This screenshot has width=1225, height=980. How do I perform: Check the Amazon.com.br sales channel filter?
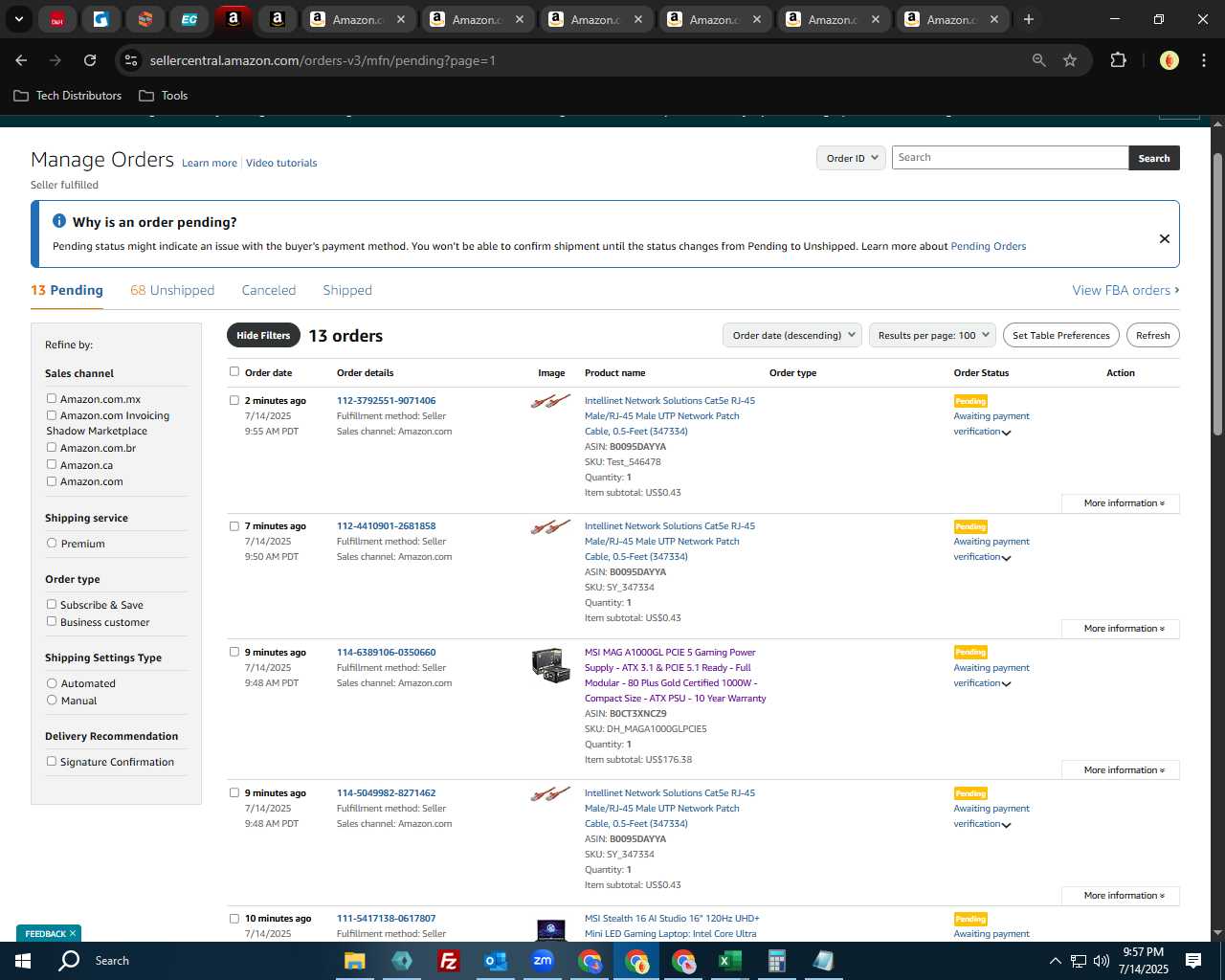[52, 447]
